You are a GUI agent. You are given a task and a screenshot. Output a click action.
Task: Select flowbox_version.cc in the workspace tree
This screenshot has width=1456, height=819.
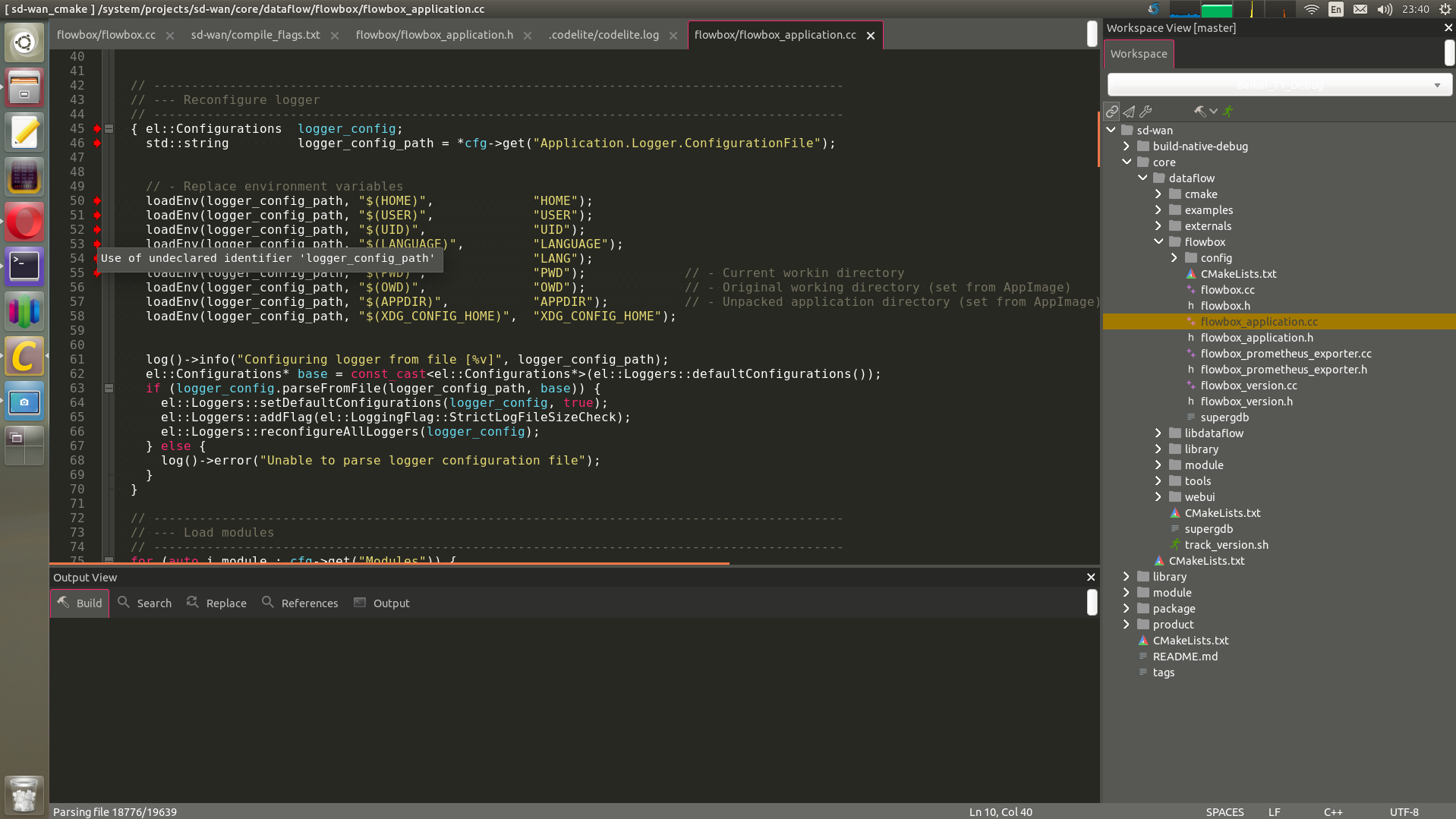click(x=1247, y=385)
